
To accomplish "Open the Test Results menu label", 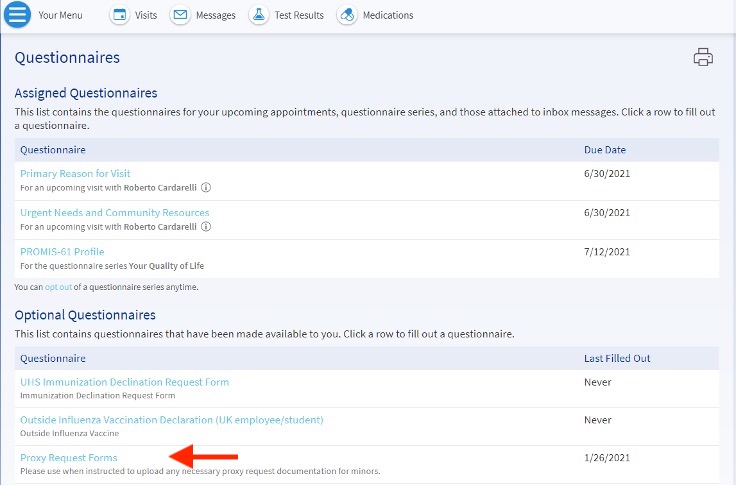I will [299, 15].
